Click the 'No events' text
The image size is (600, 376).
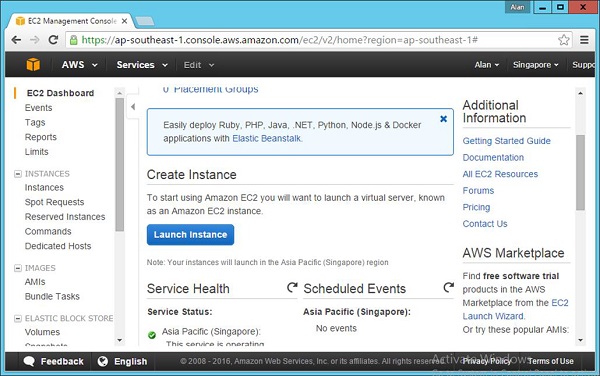336,328
